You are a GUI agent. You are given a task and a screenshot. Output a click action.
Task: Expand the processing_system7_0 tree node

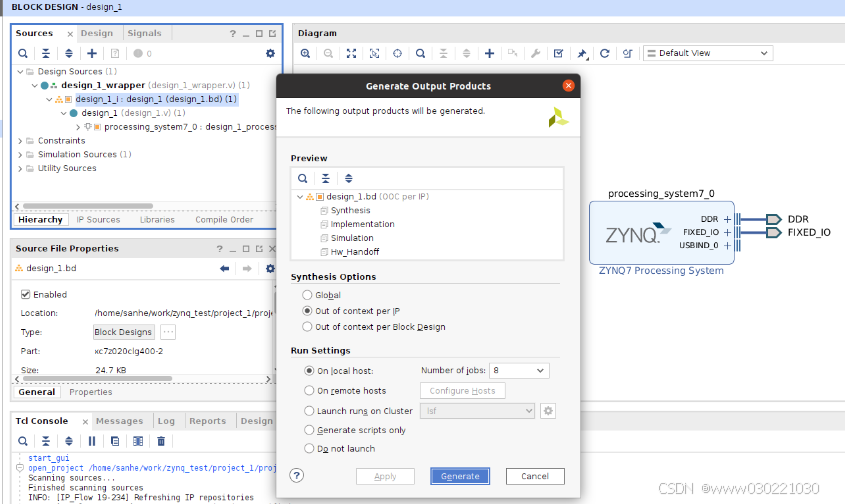(x=78, y=127)
